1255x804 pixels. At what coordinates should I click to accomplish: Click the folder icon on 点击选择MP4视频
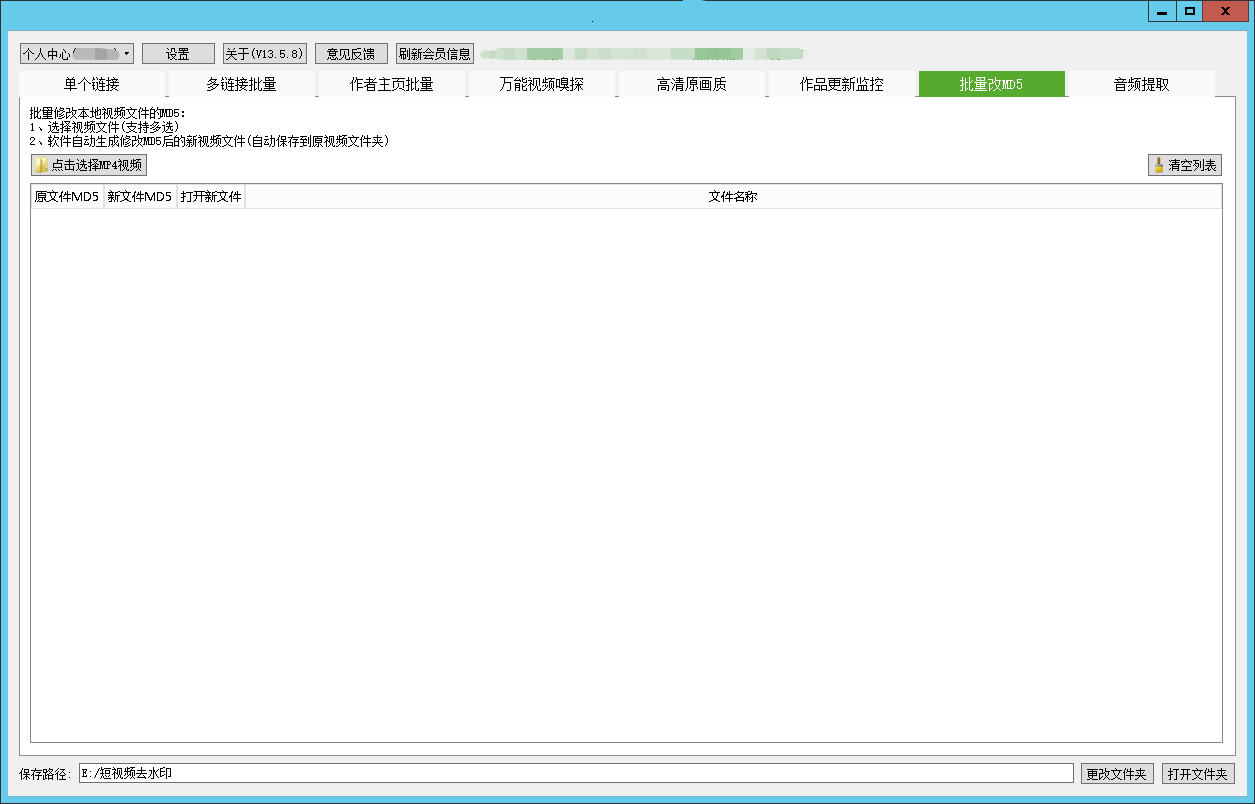coord(41,166)
